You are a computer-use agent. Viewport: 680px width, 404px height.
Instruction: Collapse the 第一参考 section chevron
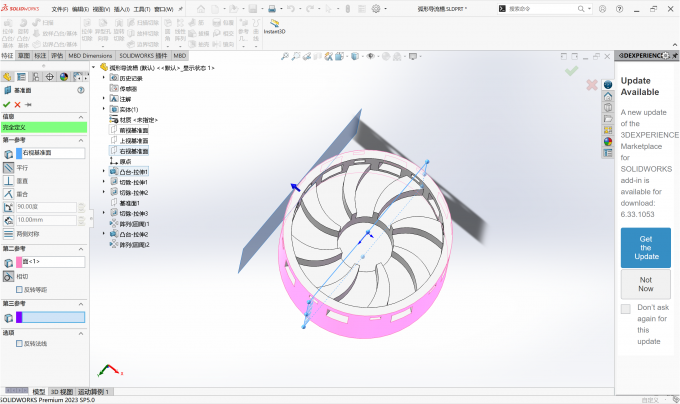[81, 140]
